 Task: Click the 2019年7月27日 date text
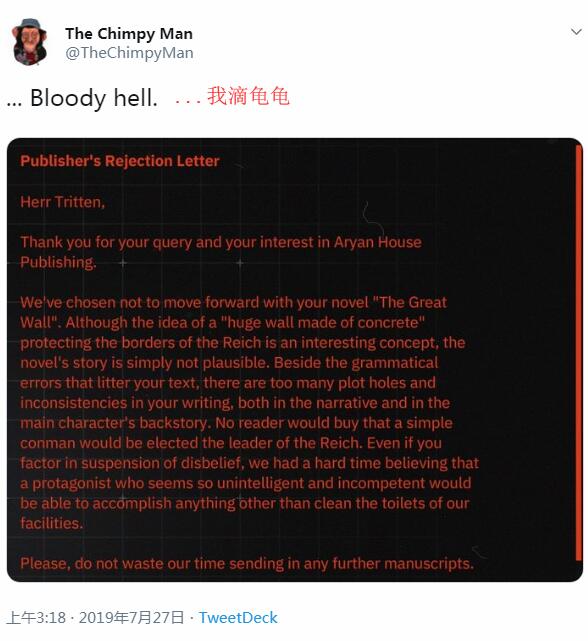point(131,617)
